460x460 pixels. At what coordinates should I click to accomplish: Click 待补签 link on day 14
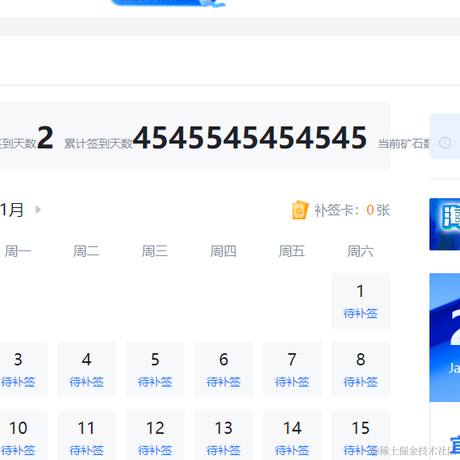pyautogui.click(x=292, y=450)
